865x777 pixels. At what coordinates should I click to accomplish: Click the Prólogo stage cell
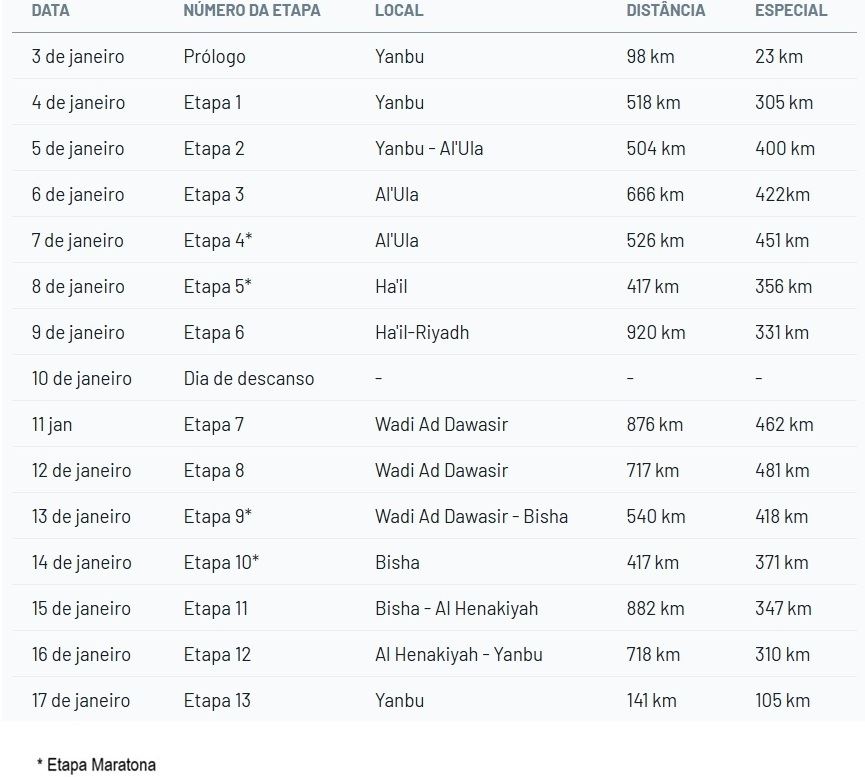(x=214, y=57)
